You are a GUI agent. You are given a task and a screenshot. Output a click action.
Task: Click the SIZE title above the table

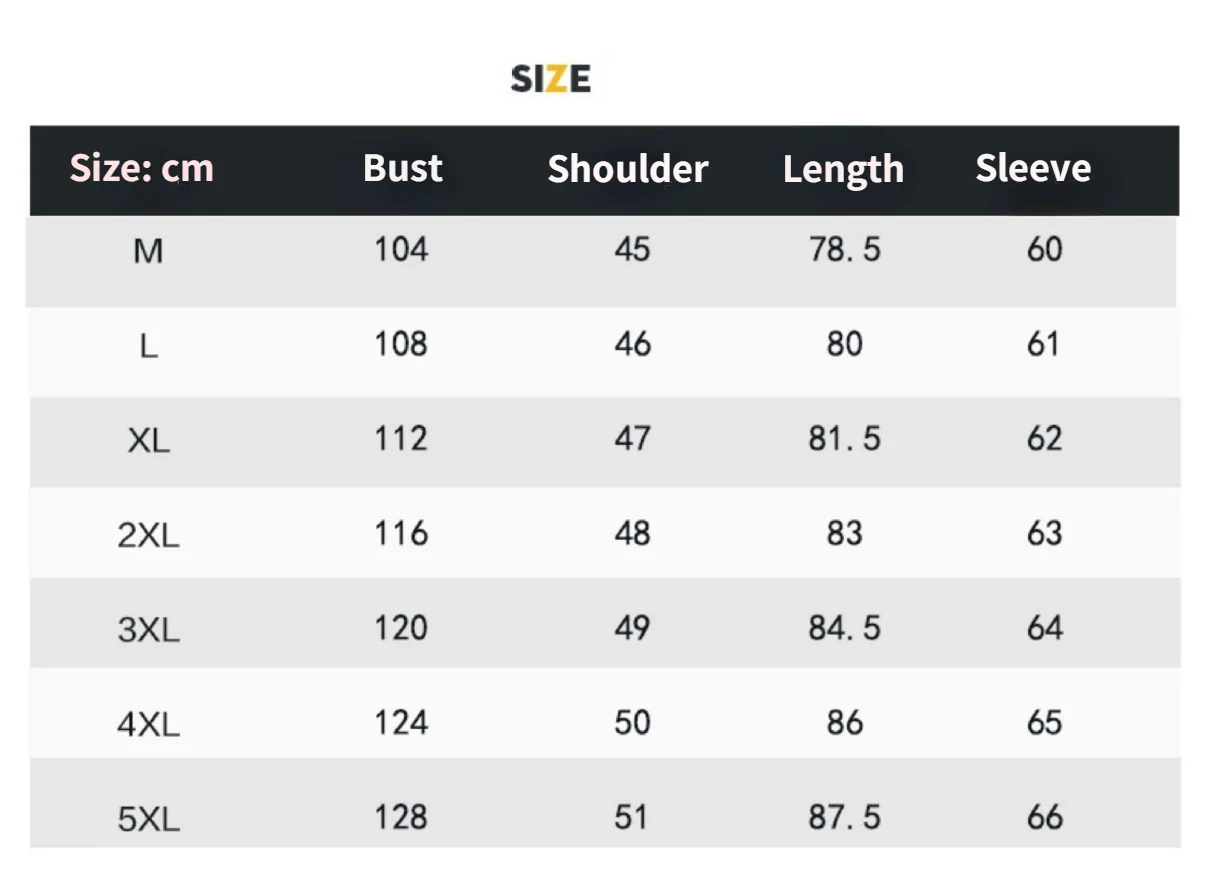(x=550, y=78)
